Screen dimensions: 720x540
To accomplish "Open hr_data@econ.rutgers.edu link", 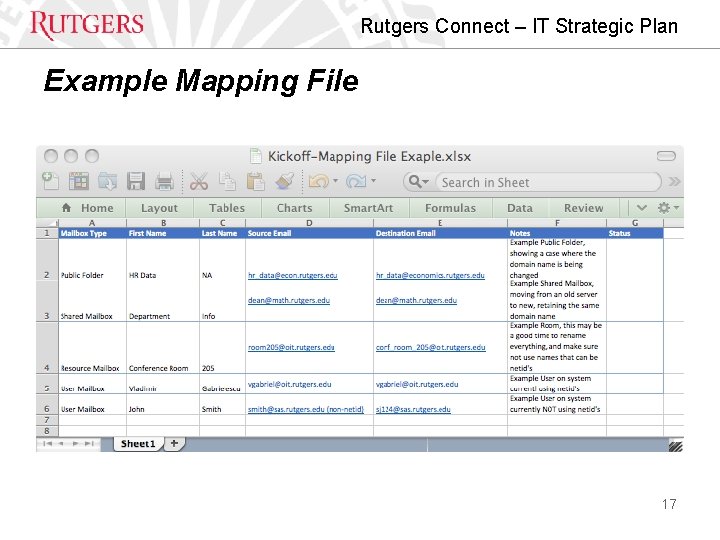I will click(292, 275).
